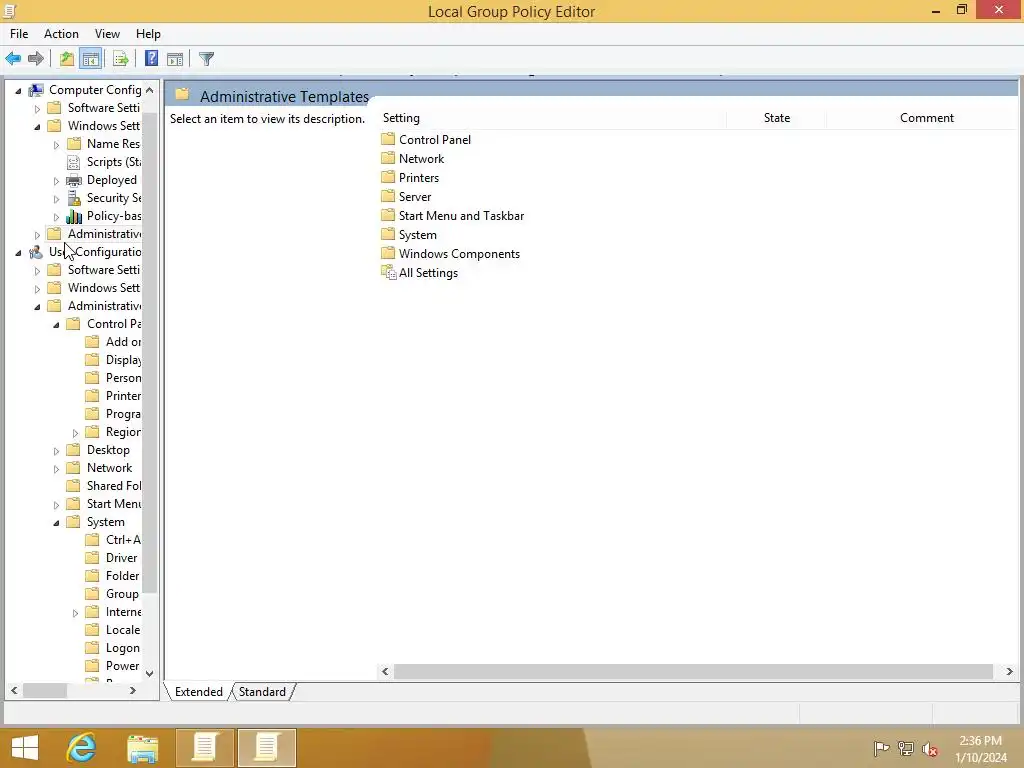1024x768 pixels.
Task: Click the taskbar clock showing 2:36 PM
Action: pyautogui.click(x=980, y=741)
